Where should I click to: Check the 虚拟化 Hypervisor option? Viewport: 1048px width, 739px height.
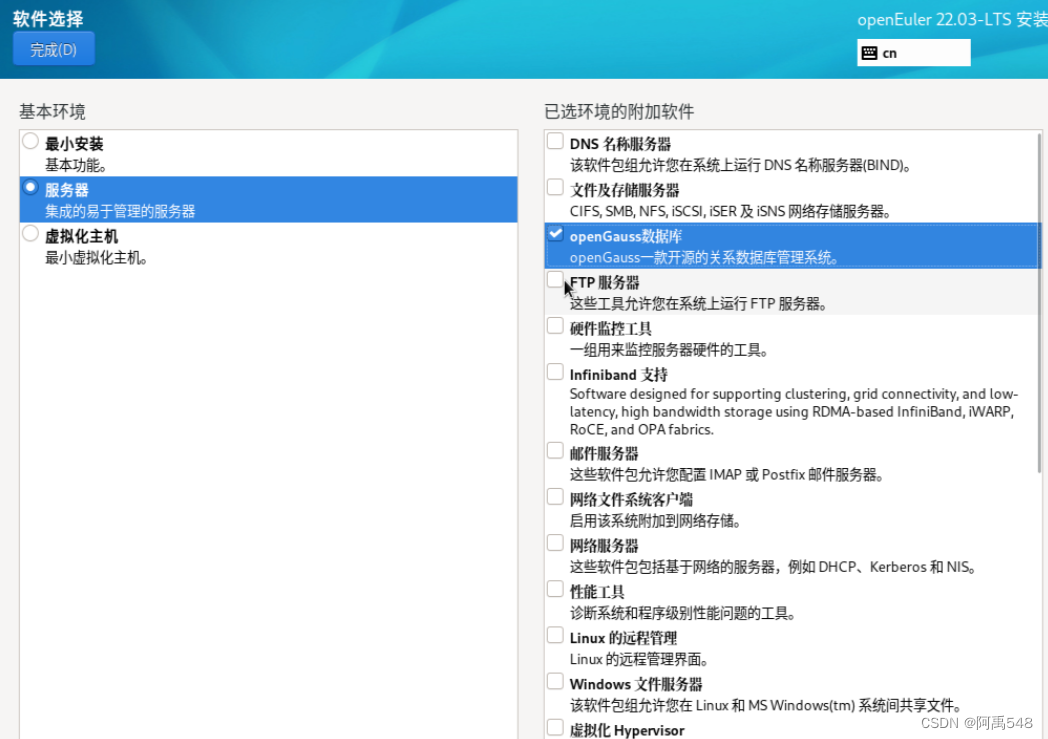point(555,726)
